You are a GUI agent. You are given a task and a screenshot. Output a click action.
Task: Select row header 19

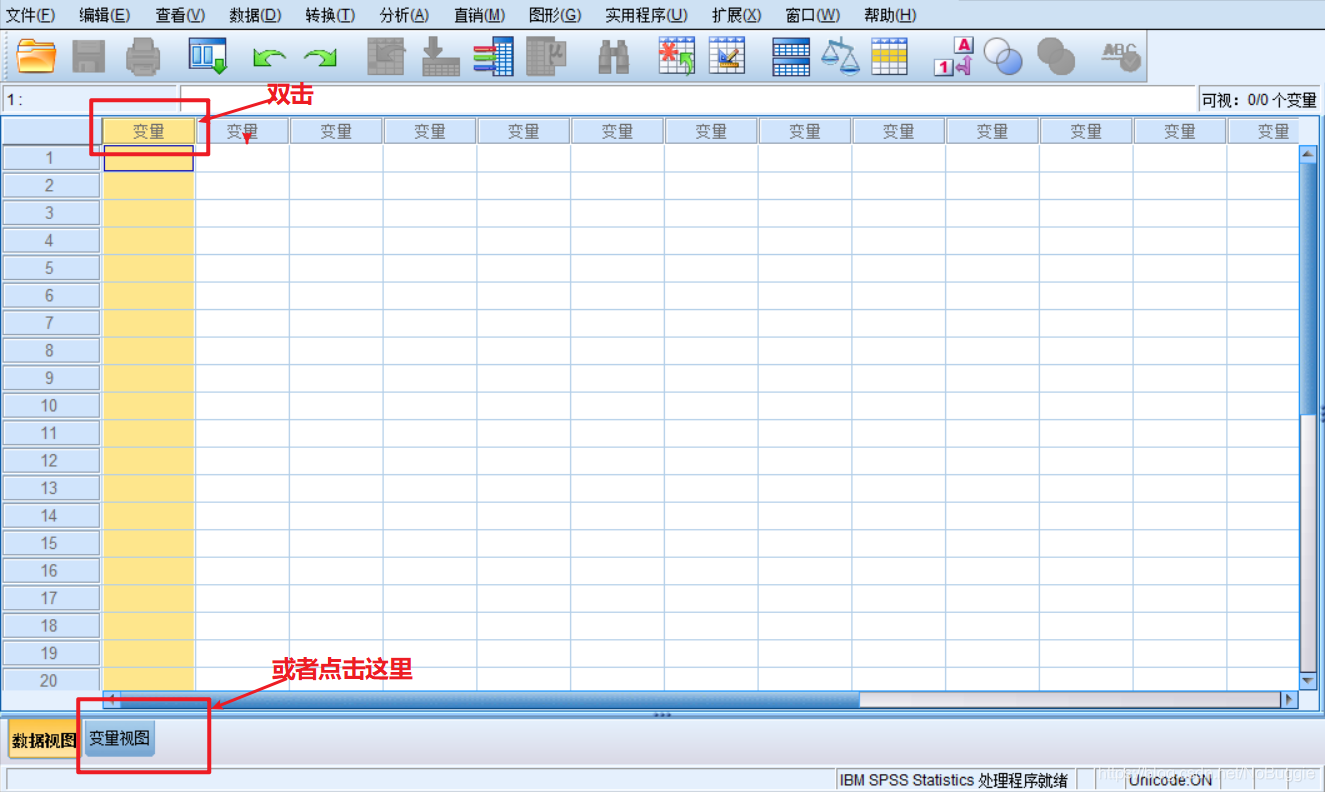50,653
